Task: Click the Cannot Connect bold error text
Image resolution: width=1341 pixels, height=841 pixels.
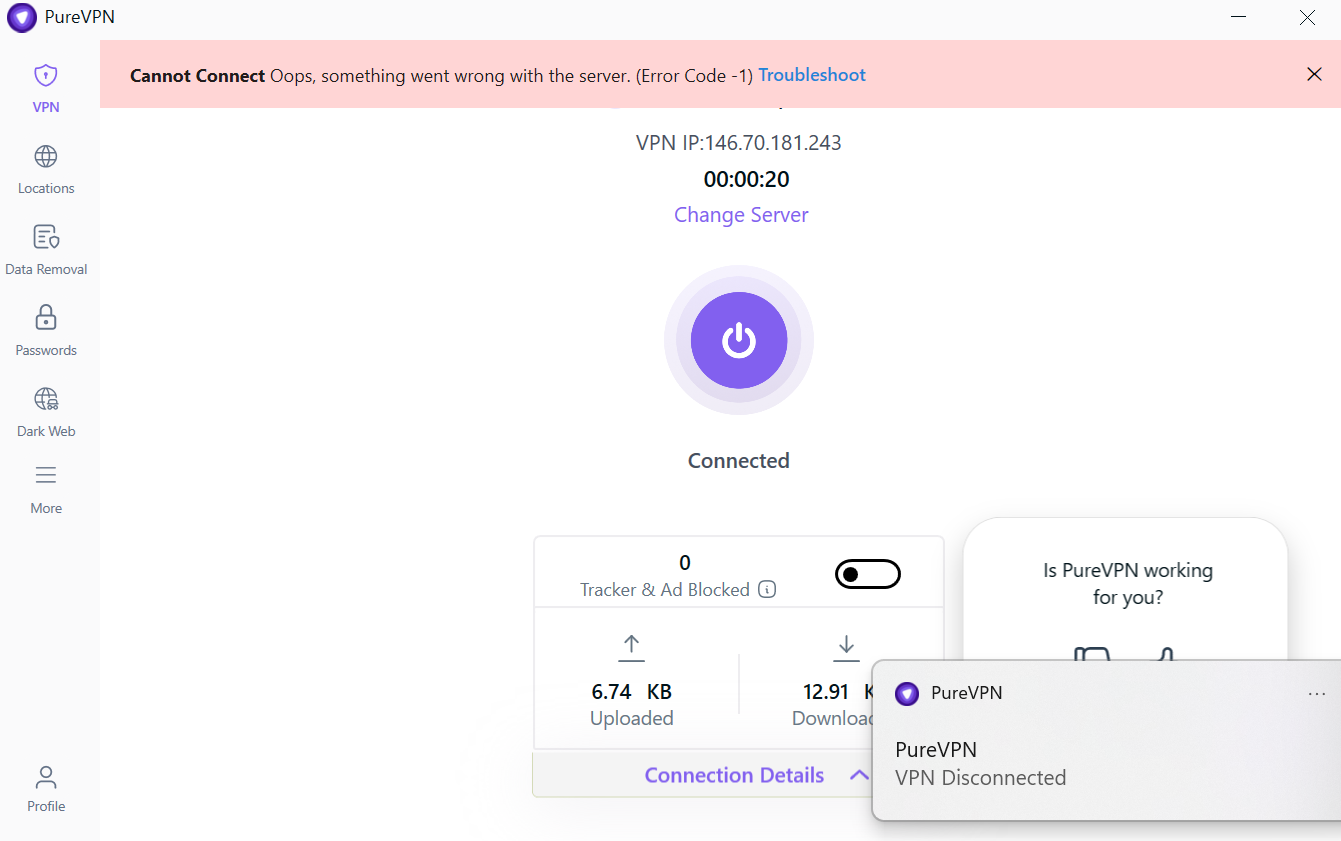Action: pyautogui.click(x=198, y=75)
